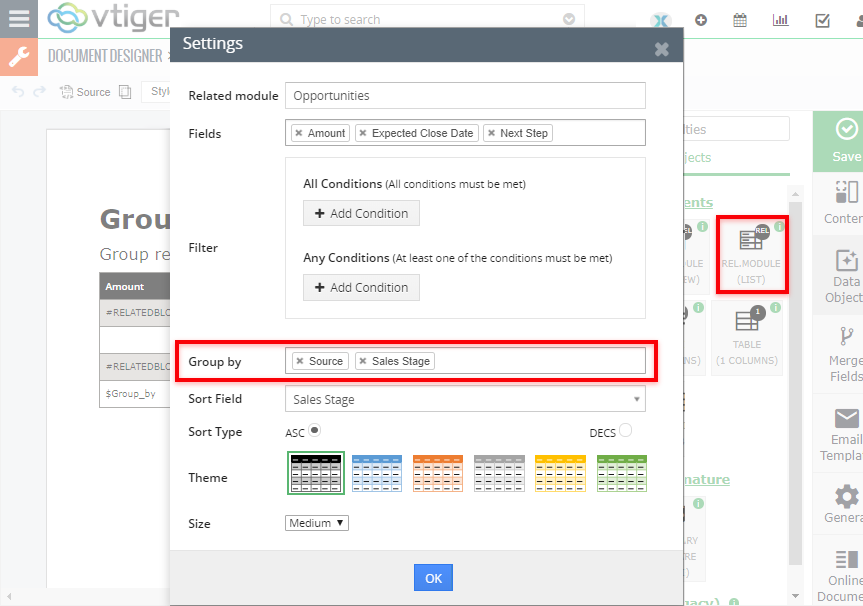Remove the Sales Stage group-by tag
The height and width of the screenshot is (606, 863).
coord(363,361)
